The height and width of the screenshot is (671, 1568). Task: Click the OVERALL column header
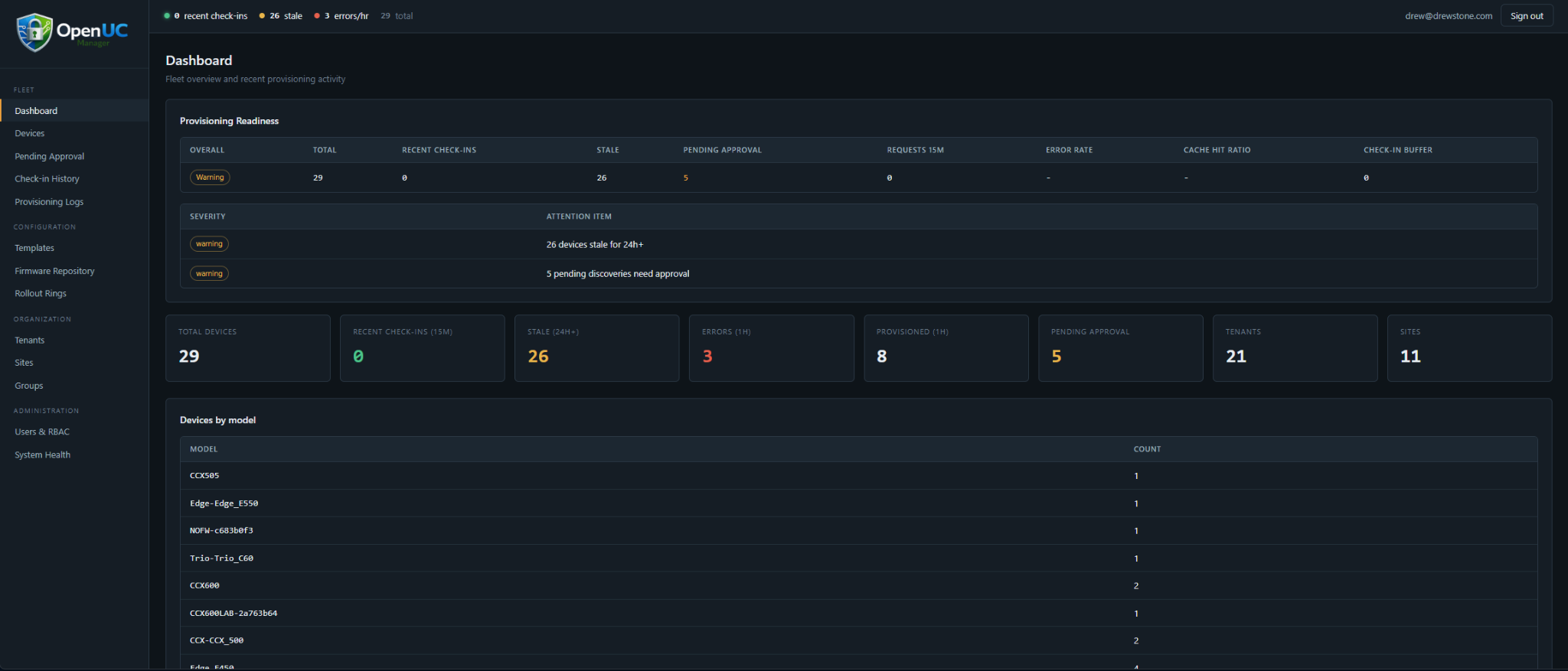(x=207, y=150)
